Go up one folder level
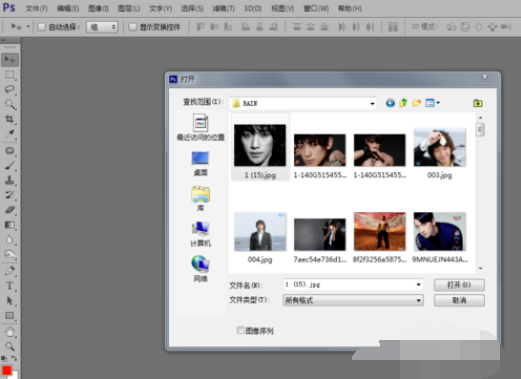 [x=403, y=103]
